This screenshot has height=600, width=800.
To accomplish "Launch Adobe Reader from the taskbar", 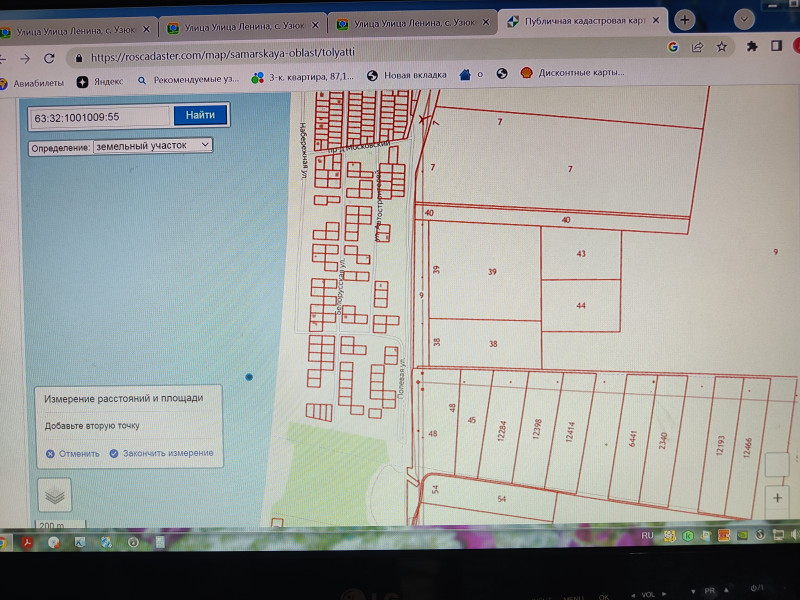I will pyautogui.click(x=30, y=542).
